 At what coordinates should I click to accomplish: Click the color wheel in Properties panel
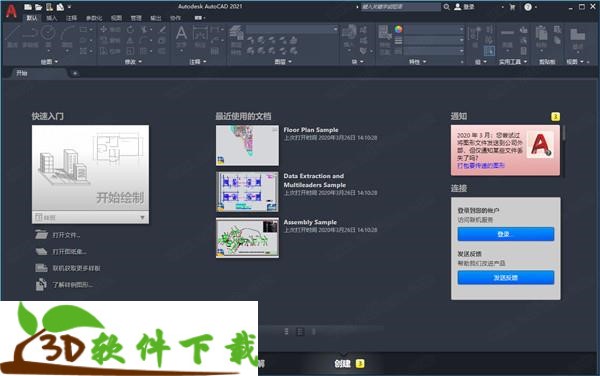(398, 29)
